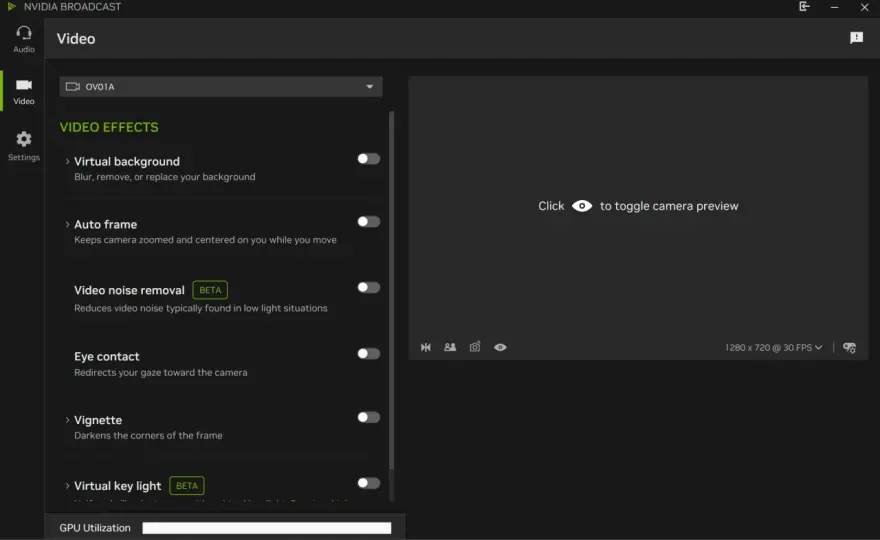Minimize the NVIDIA Broadcast window
The image size is (880, 540).
(x=835, y=7)
